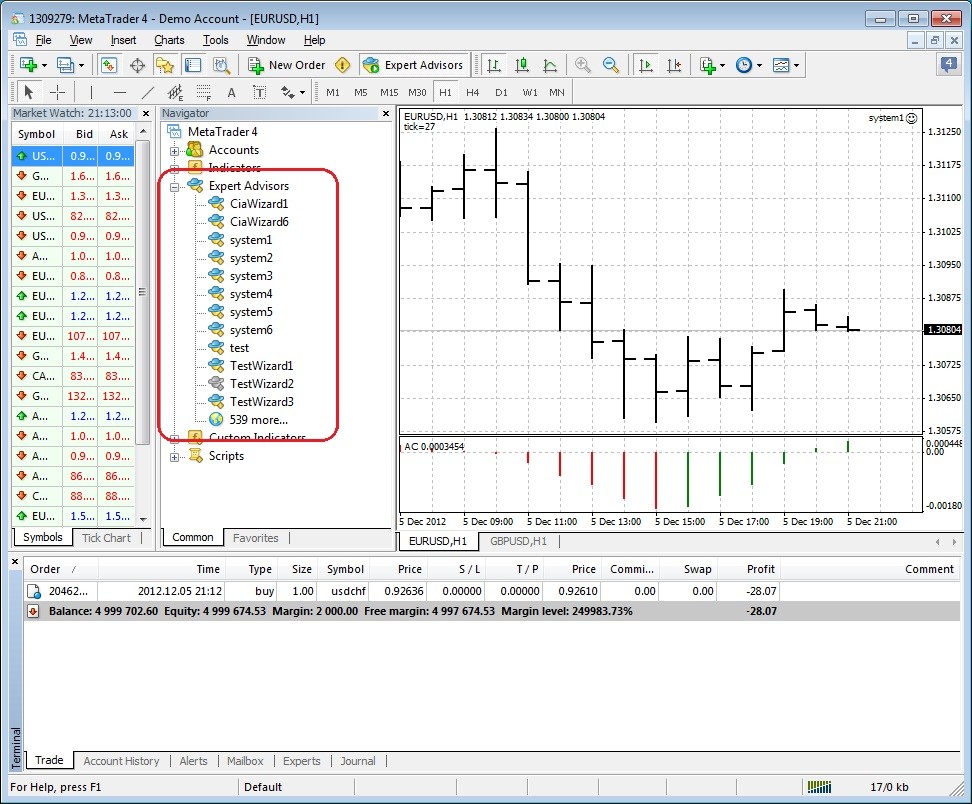
Task: Toggle the Chart Shift icon
Action: click(x=674, y=65)
